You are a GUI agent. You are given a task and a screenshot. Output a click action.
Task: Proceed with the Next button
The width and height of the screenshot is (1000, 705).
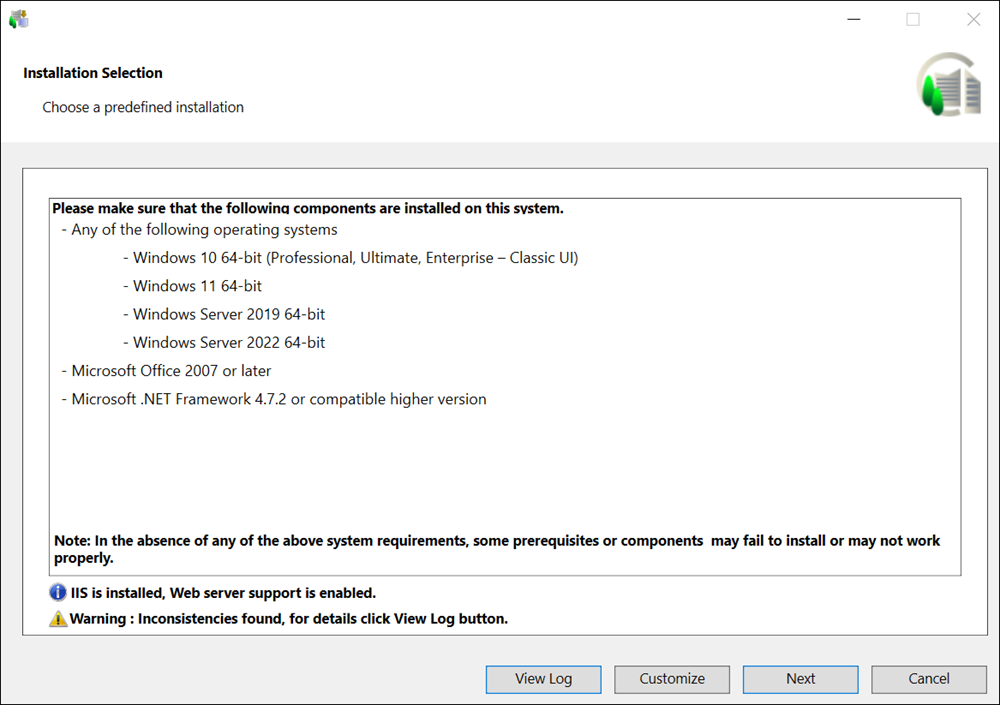[800, 679]
